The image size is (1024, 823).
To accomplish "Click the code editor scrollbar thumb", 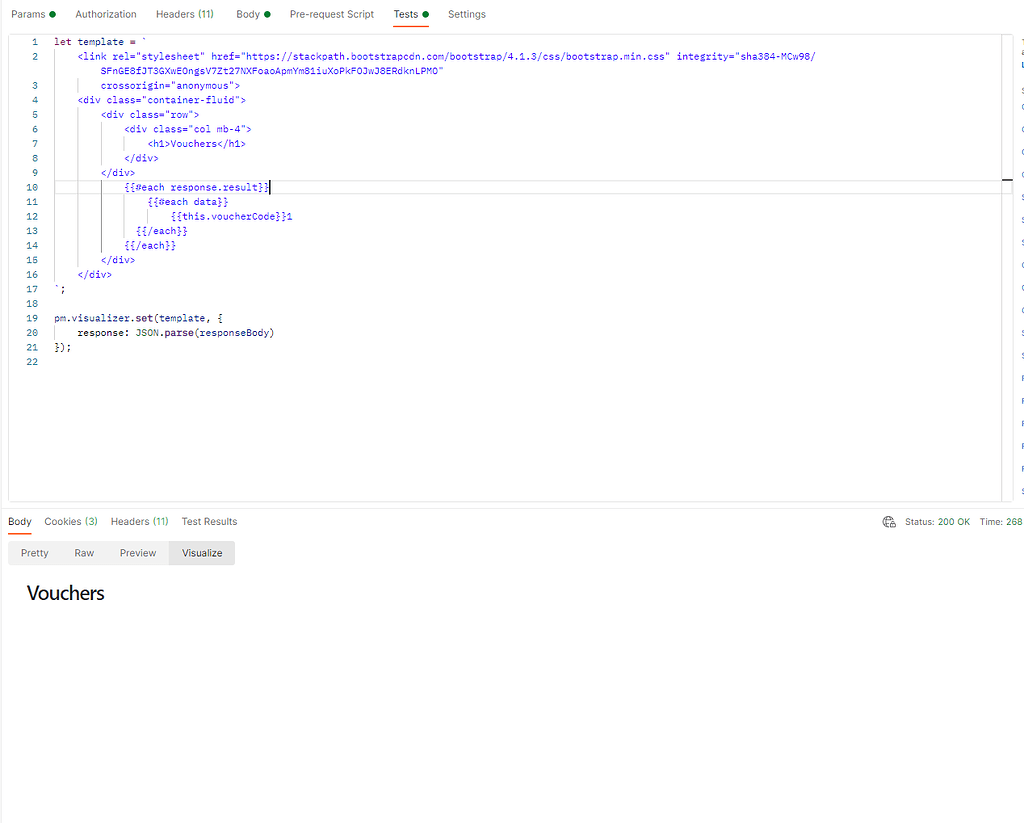I will click(x=1008, y=179).
